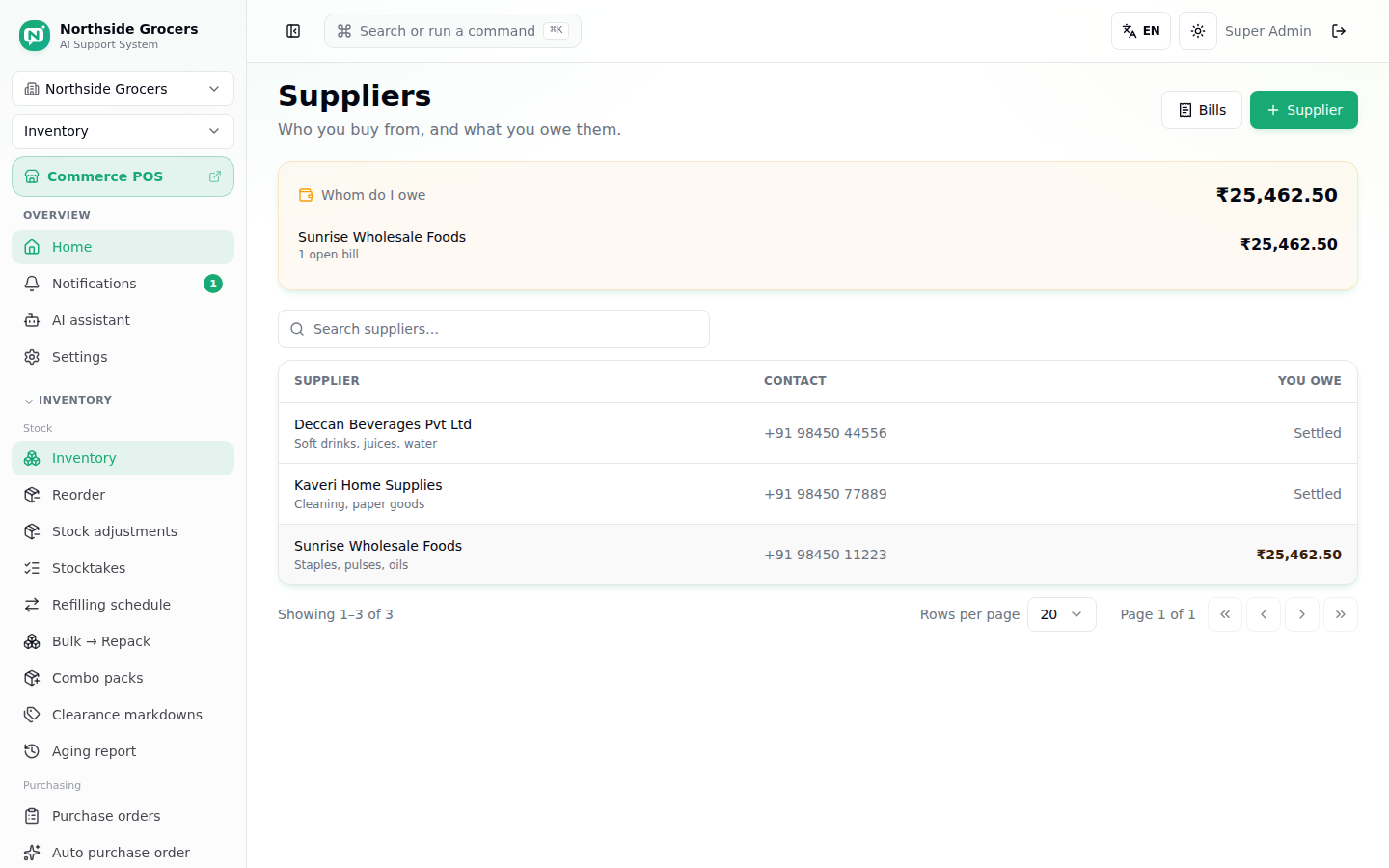
Task: Click Super Admin user label
Action: pos(1268,31)
